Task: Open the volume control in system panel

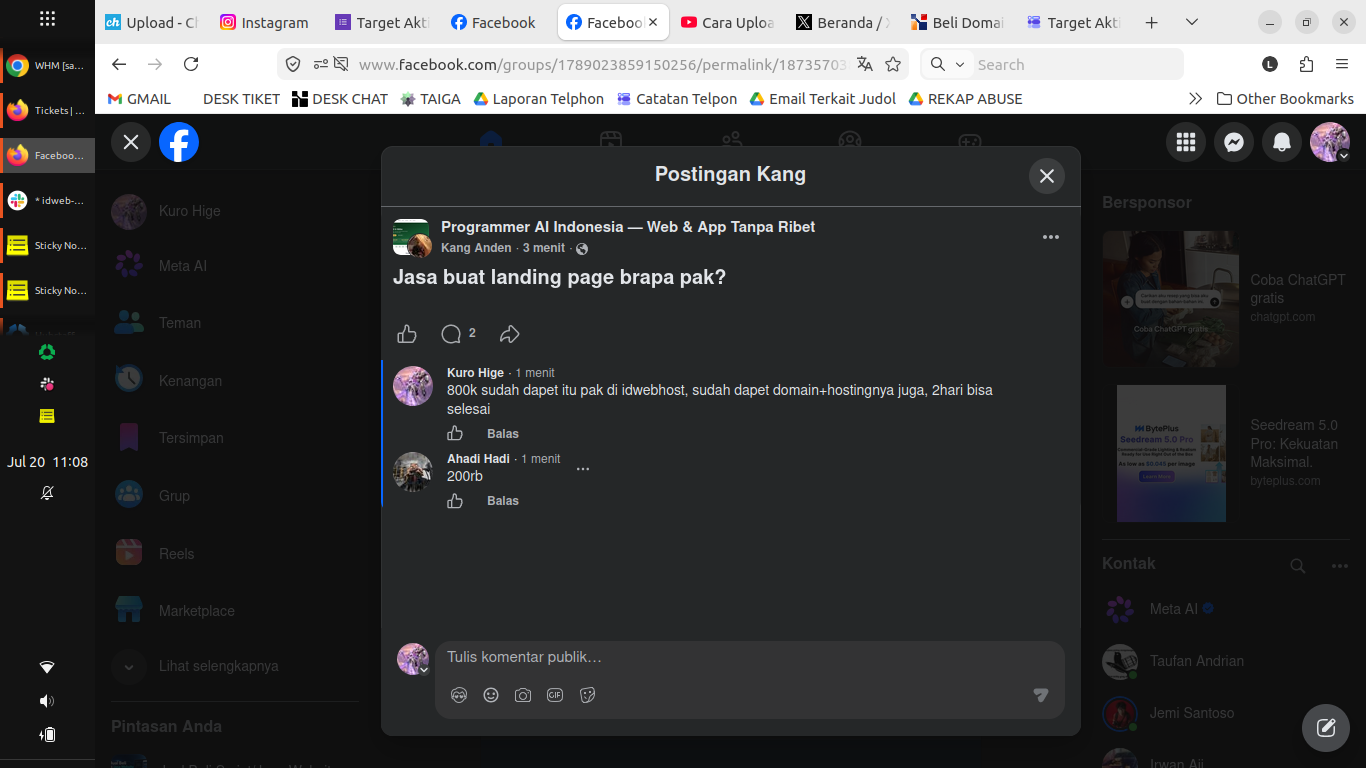Action: coord(47,701)
